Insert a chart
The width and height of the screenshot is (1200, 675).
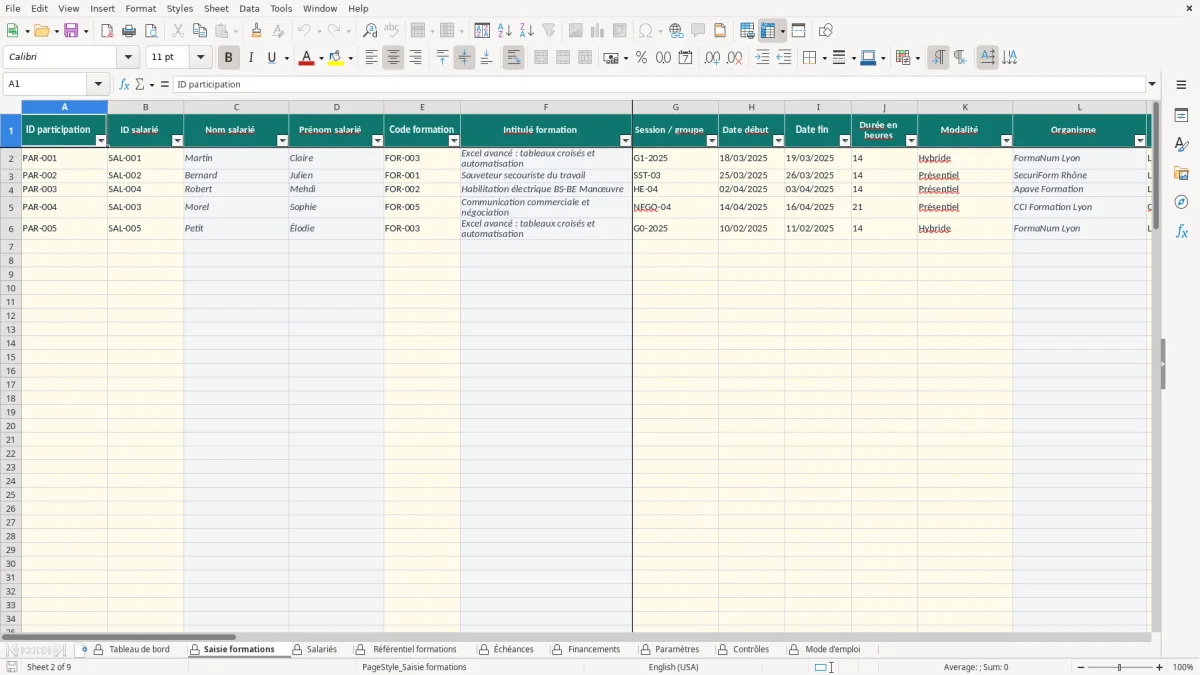[598, 31]
